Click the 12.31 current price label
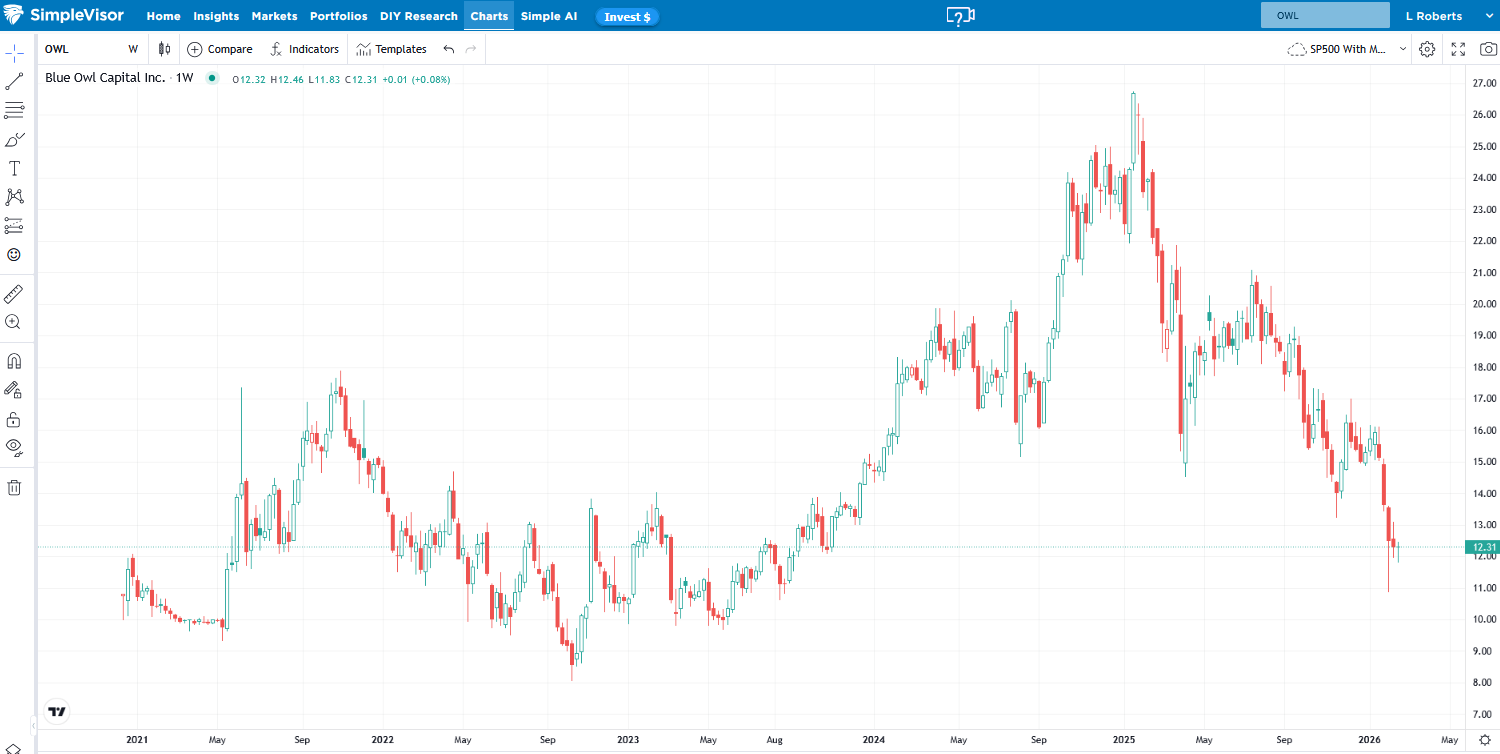Screen dimensions: 1500x754 (x=1483, y=547)
